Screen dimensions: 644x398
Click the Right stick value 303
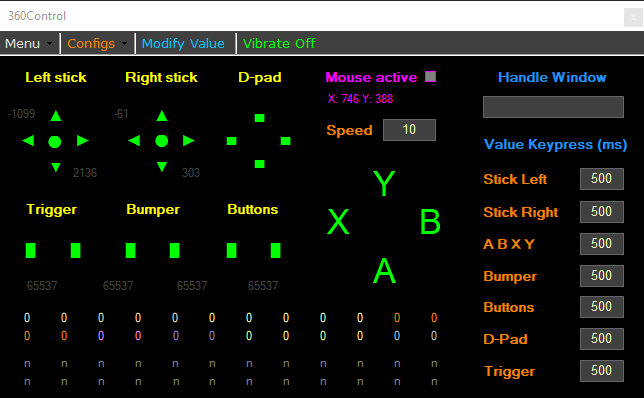pyautogui.click(x=191, y=173)
